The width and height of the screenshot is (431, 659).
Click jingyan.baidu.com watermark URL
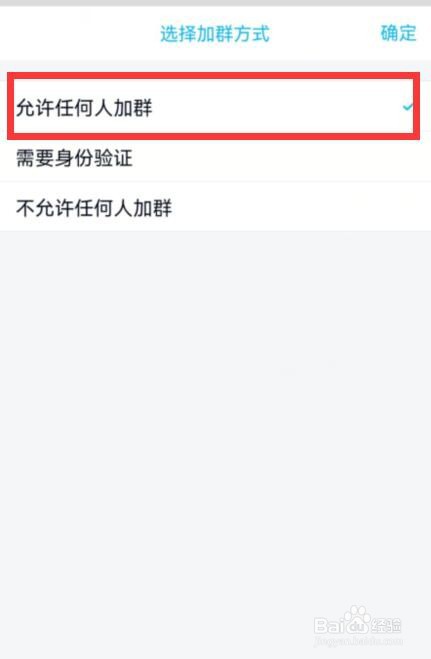(x=358, y=641)
